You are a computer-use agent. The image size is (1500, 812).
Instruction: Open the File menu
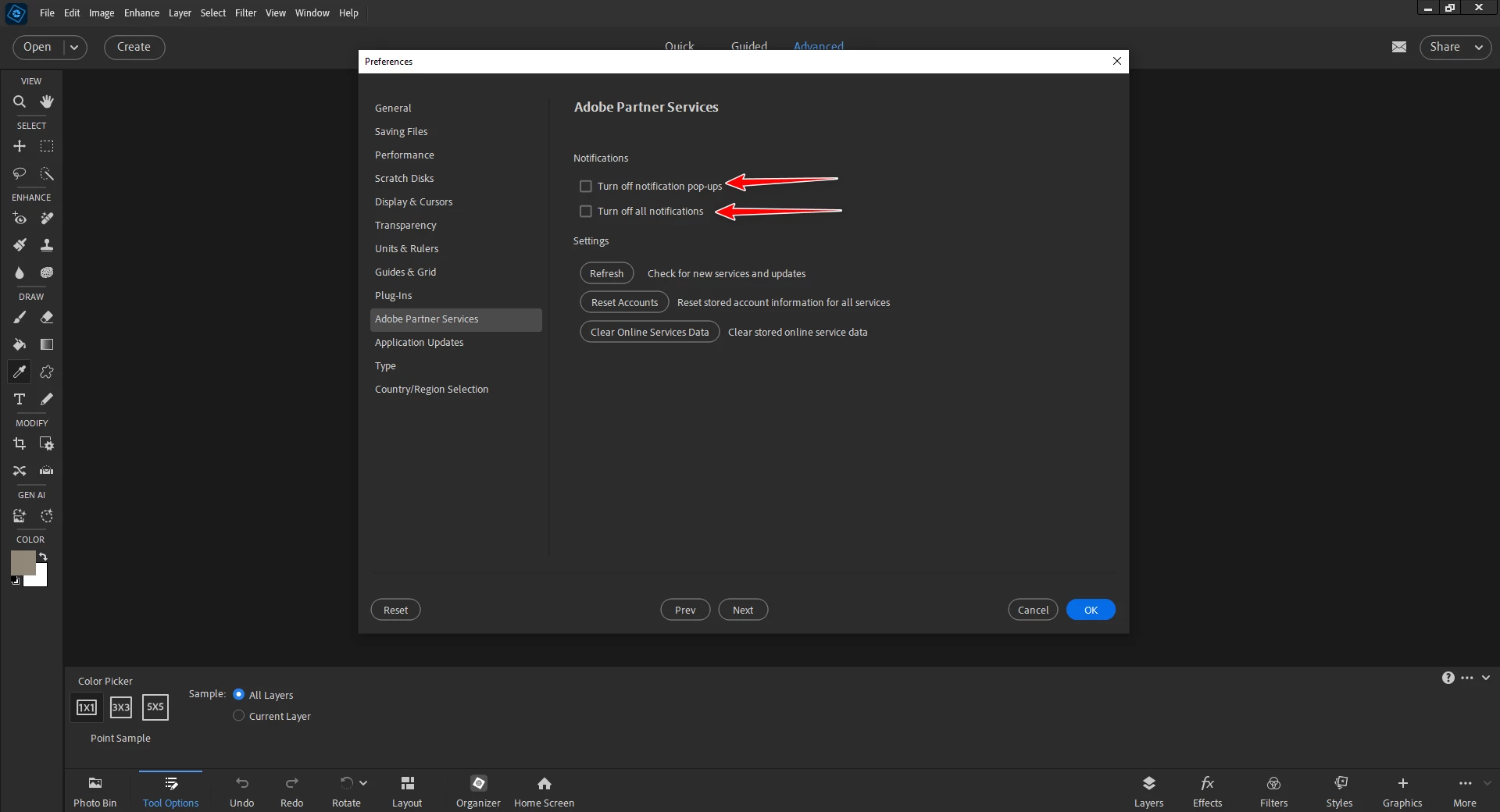[x=47, y=12]
